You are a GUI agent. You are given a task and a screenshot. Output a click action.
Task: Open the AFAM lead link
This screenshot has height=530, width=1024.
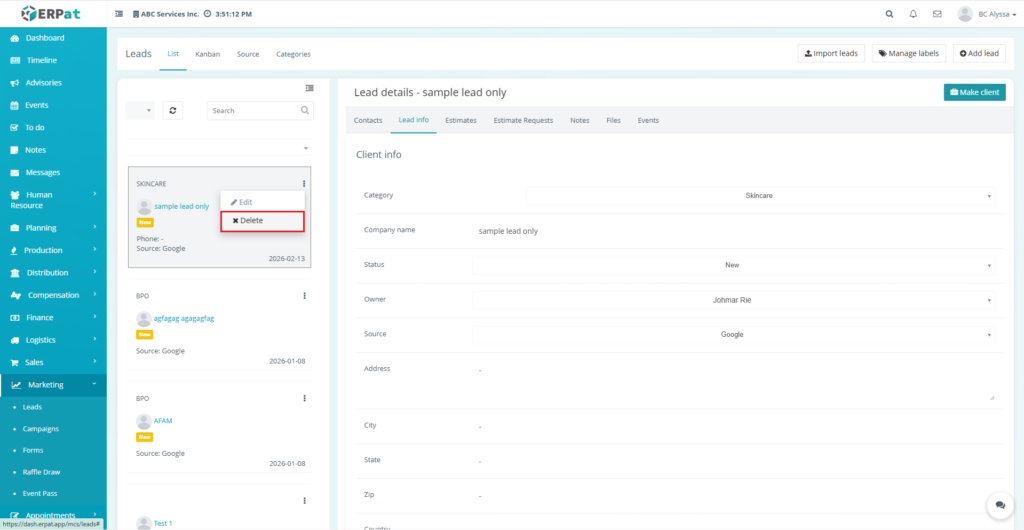(x=163, y=421)
